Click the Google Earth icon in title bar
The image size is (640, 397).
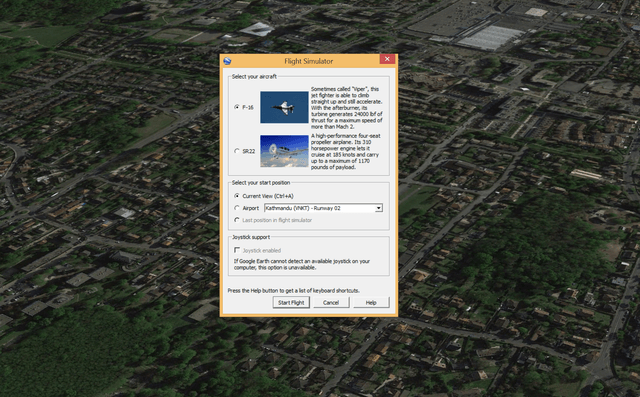tap(227, 61)
